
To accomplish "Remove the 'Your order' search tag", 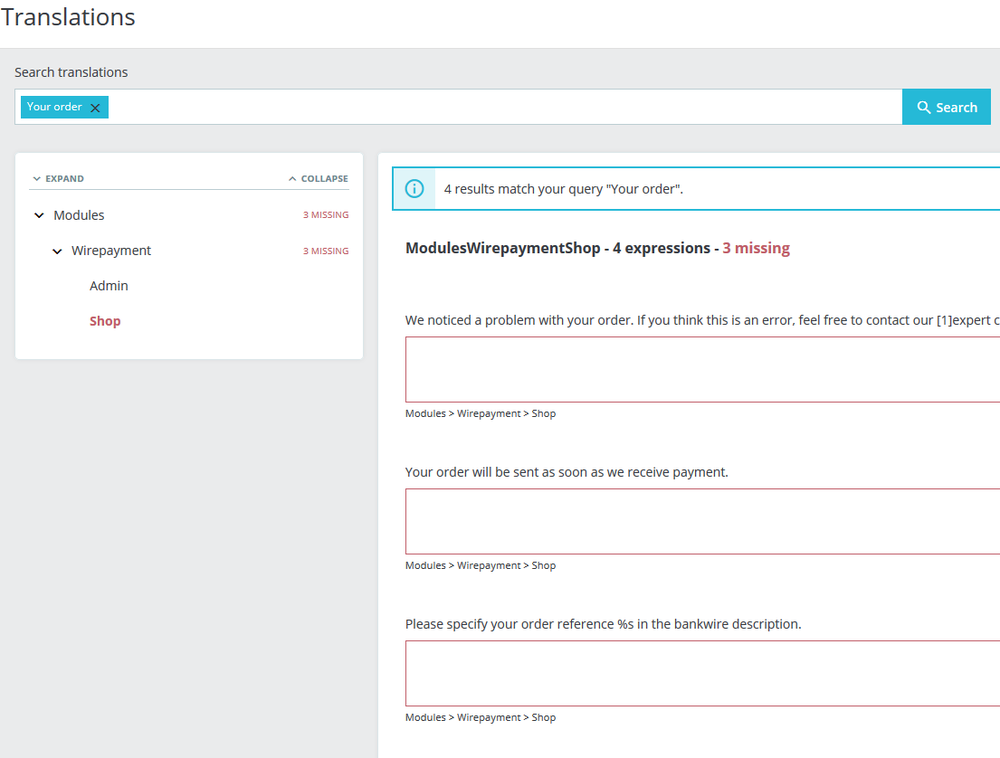I will tap(95, 108).
